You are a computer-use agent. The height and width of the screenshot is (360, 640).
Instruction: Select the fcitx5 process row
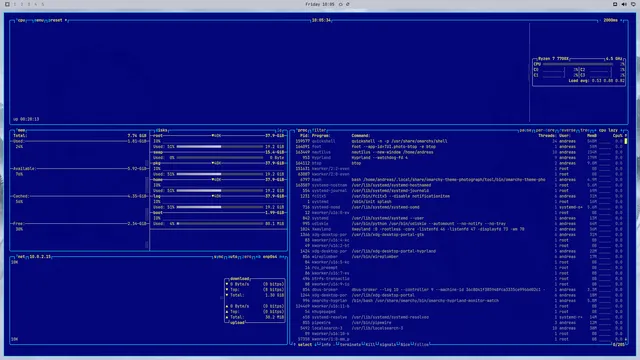click(459, 196)
